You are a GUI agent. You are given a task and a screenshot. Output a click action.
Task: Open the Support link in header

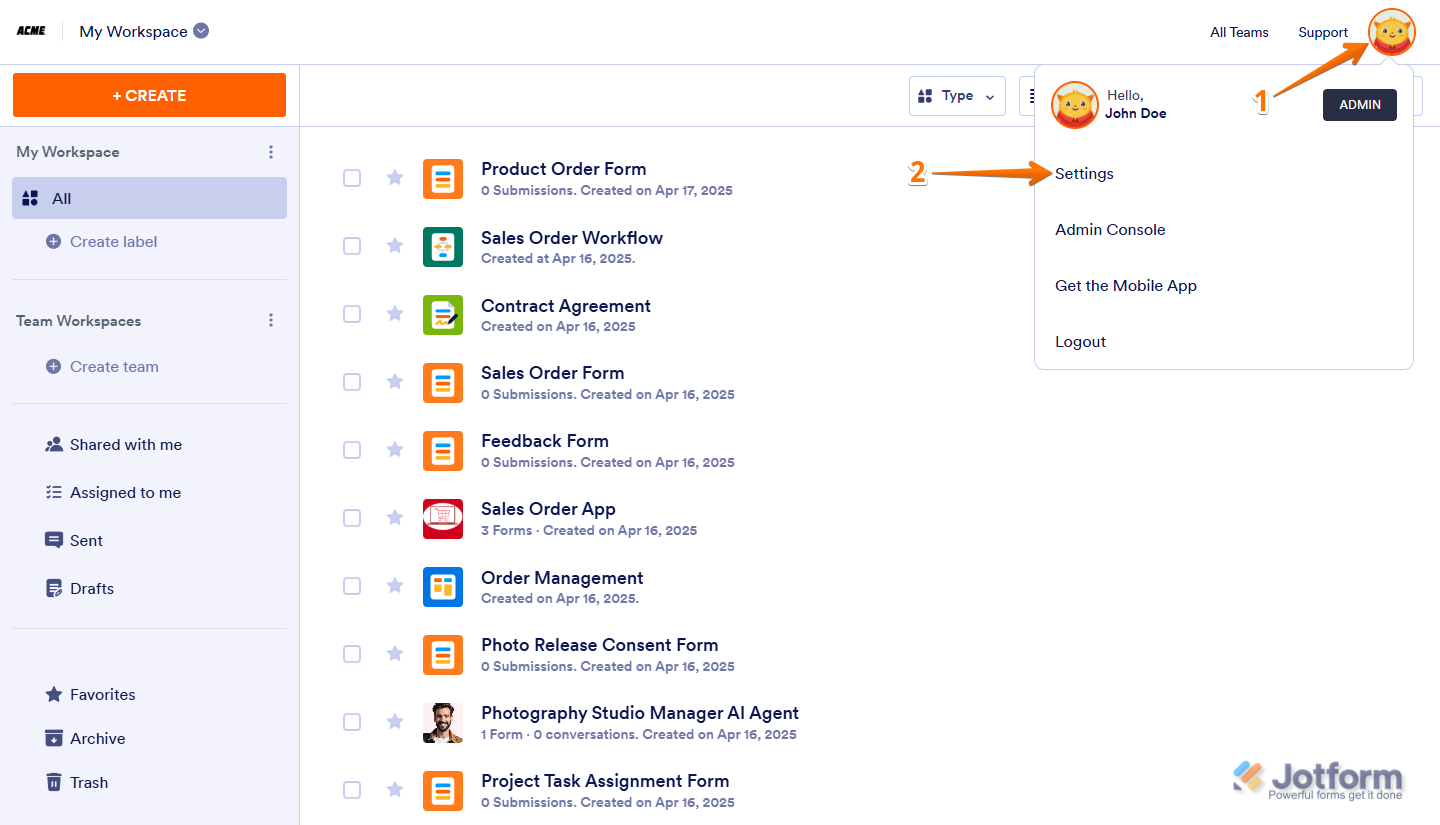tap(1323, 32)
